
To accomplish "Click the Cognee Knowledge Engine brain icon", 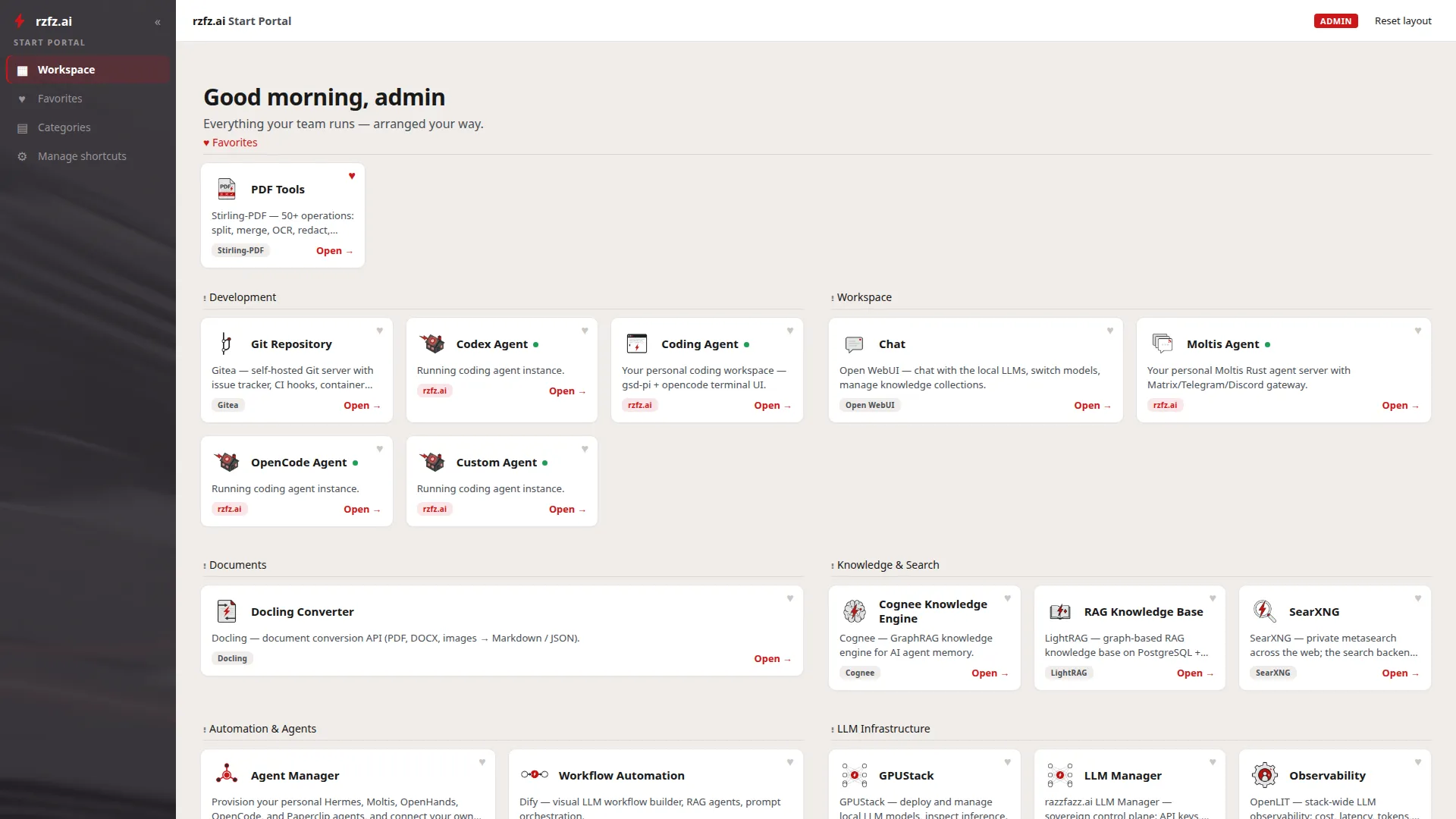I will 854,611.
